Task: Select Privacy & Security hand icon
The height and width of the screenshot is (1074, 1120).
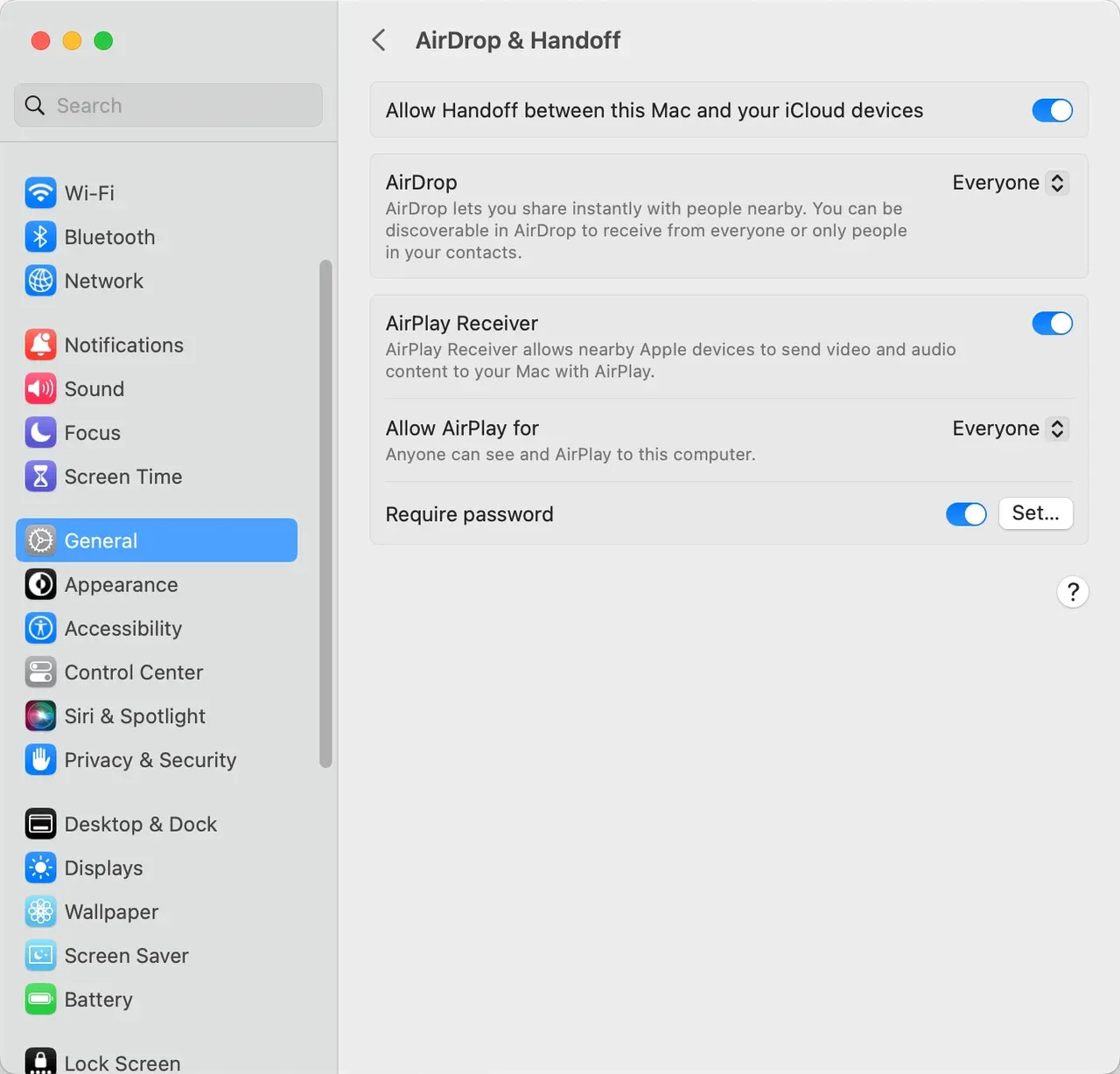Action: 40,760
